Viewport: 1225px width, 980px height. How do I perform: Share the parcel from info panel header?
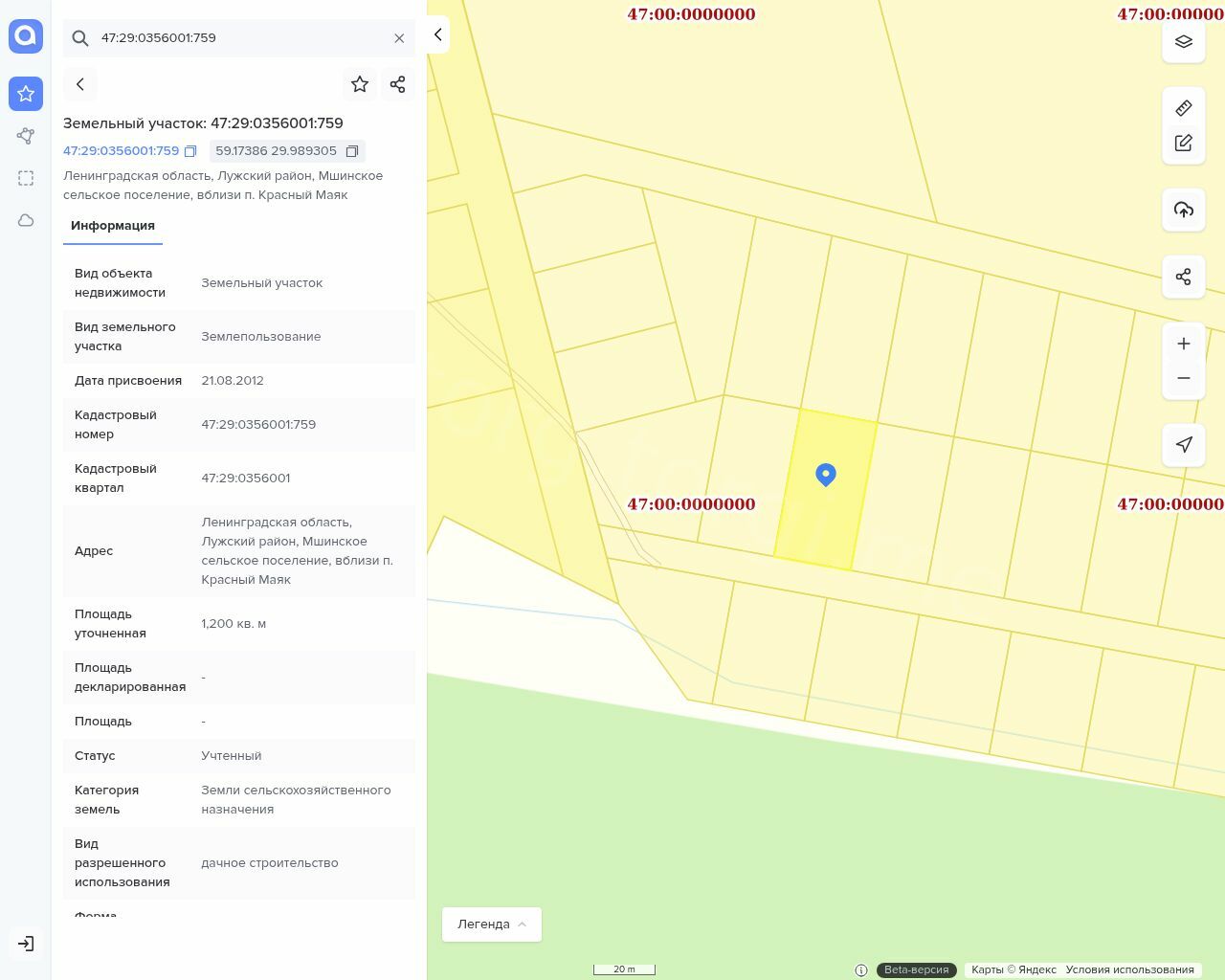tap(398, 84)
